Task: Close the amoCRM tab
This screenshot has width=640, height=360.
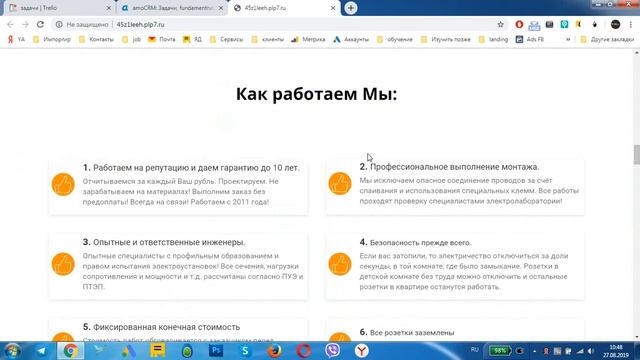Action: pos(221,8)
